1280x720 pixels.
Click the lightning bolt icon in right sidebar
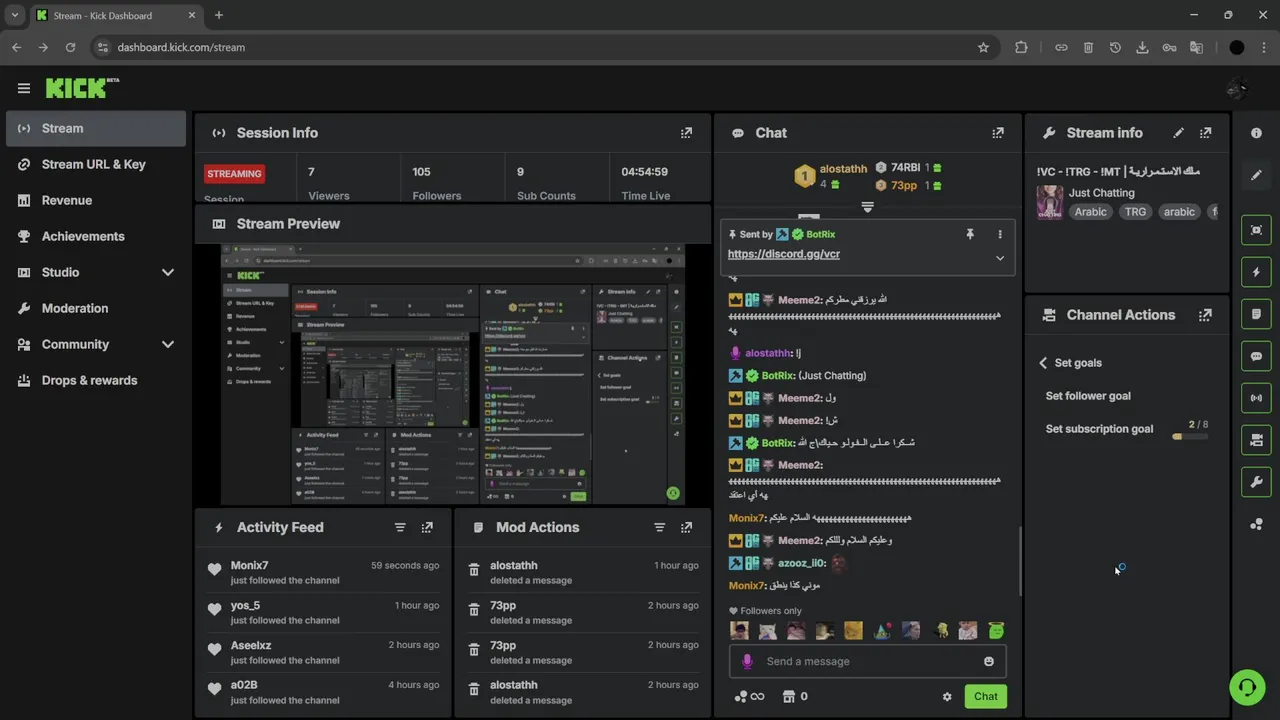pos(1257,272)
